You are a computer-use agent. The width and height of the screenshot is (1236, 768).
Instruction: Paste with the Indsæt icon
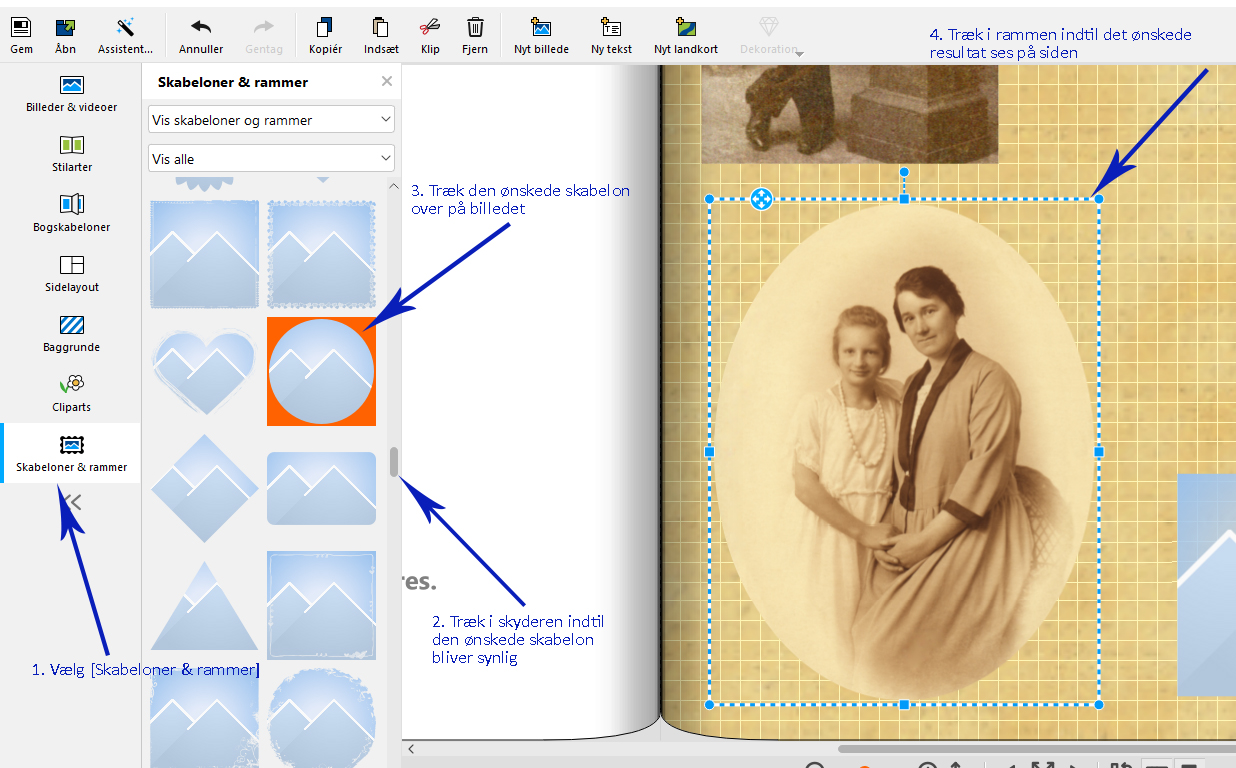[380, 34]
